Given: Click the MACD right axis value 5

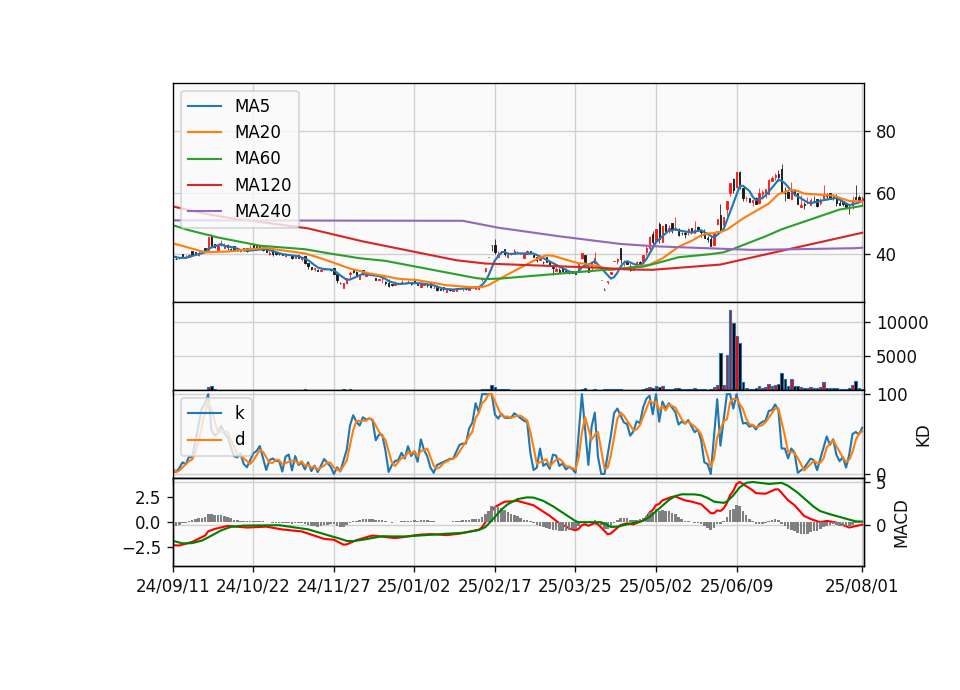Looking at the screenshot, I should [881, 484].
